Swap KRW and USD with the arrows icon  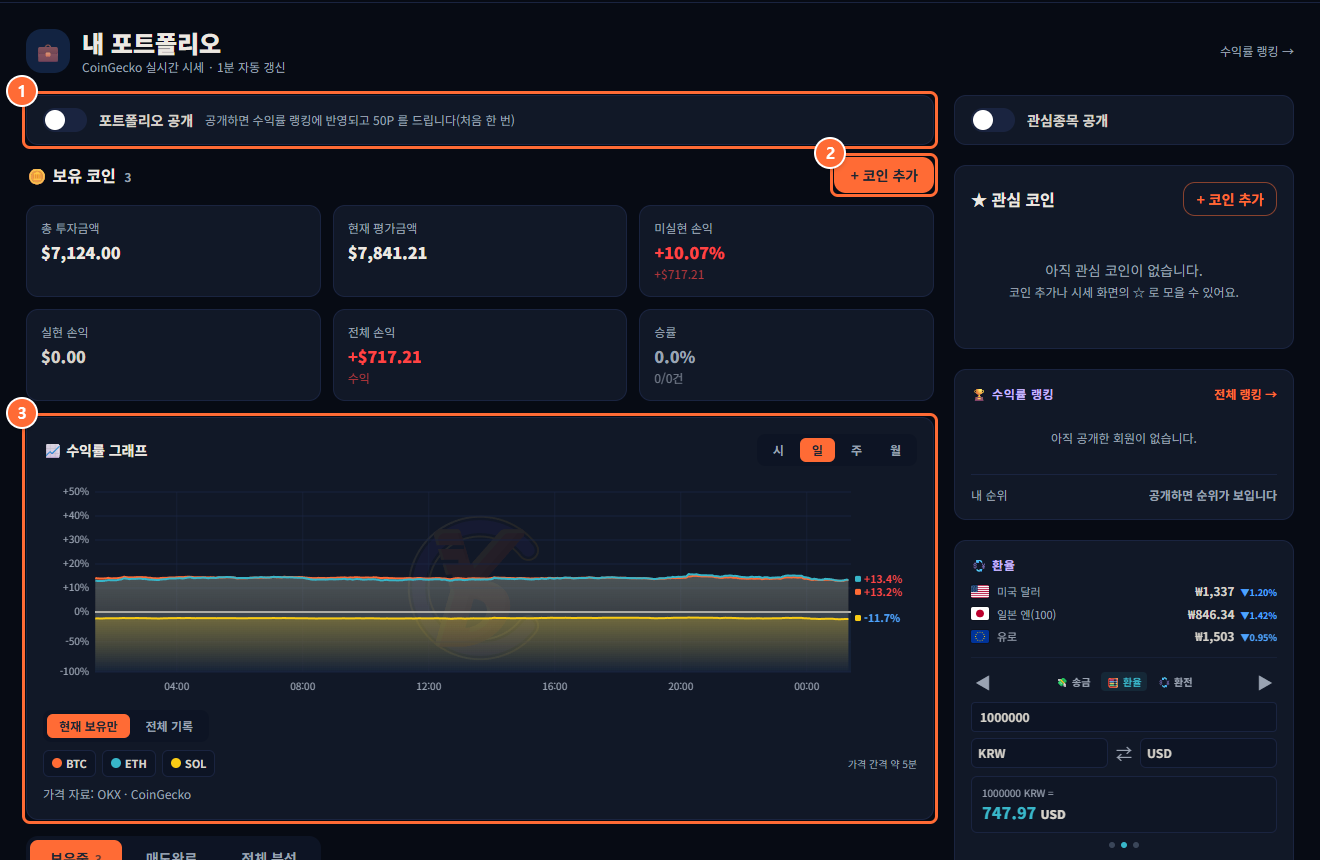pos(1124,753)
